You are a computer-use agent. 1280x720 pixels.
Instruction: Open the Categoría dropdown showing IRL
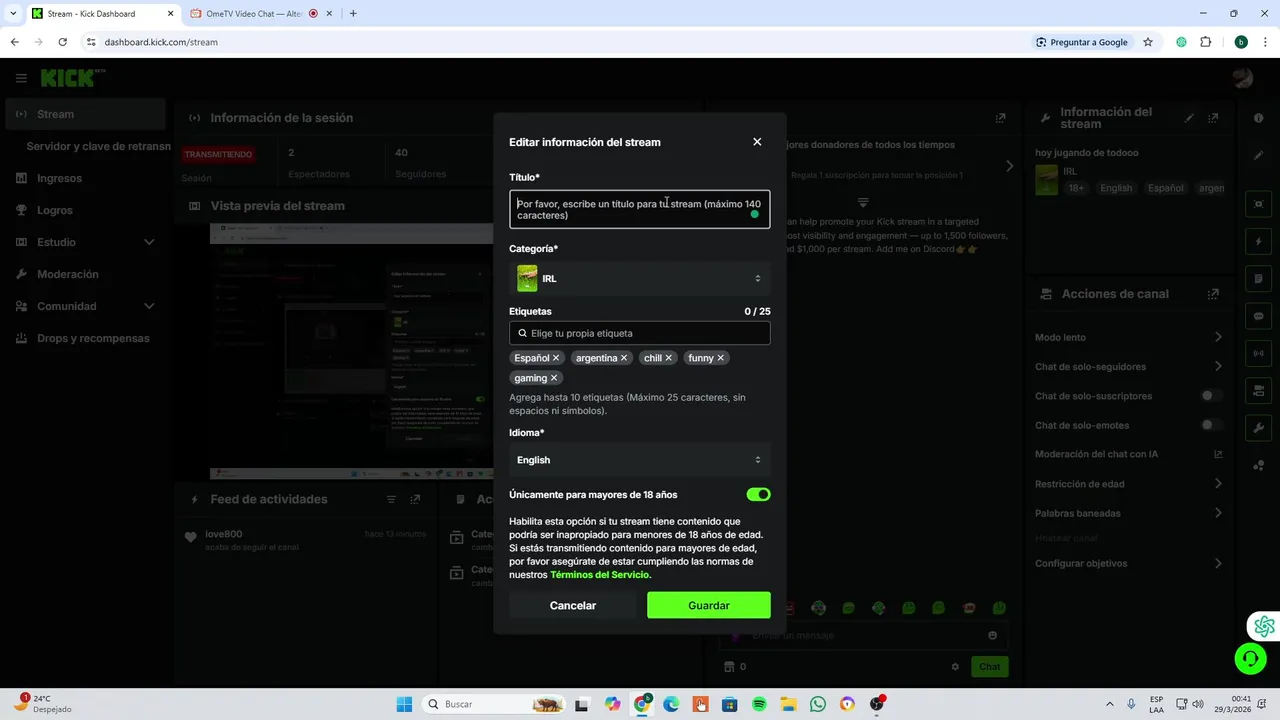(640, 278)
